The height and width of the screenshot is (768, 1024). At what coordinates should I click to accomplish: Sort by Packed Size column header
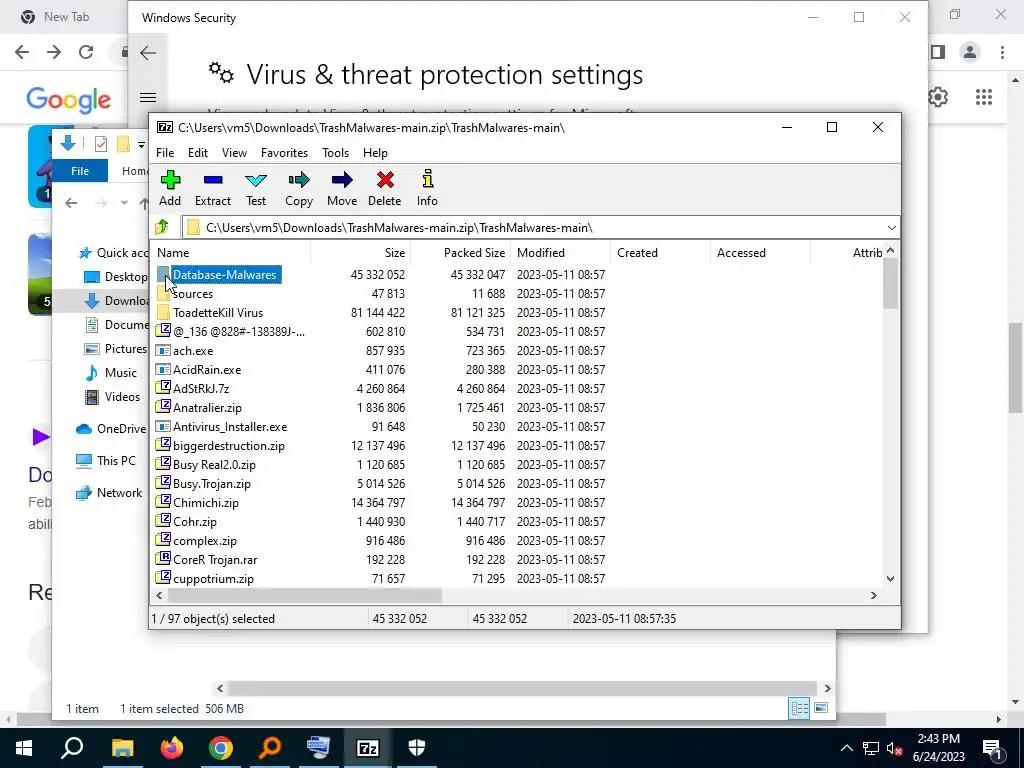(460, 253)
